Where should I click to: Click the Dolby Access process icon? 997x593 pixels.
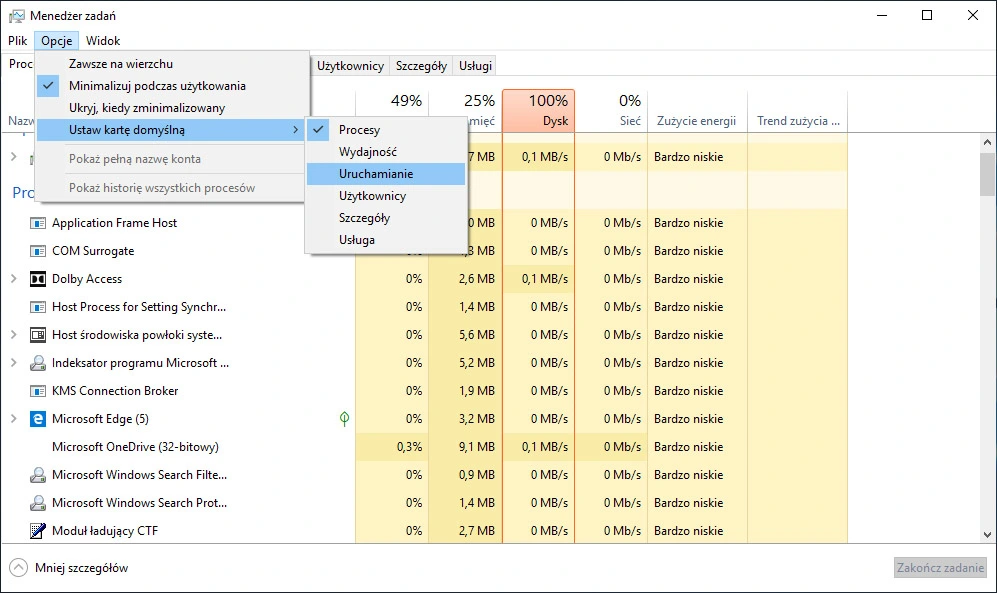click(x=38, y=279)
